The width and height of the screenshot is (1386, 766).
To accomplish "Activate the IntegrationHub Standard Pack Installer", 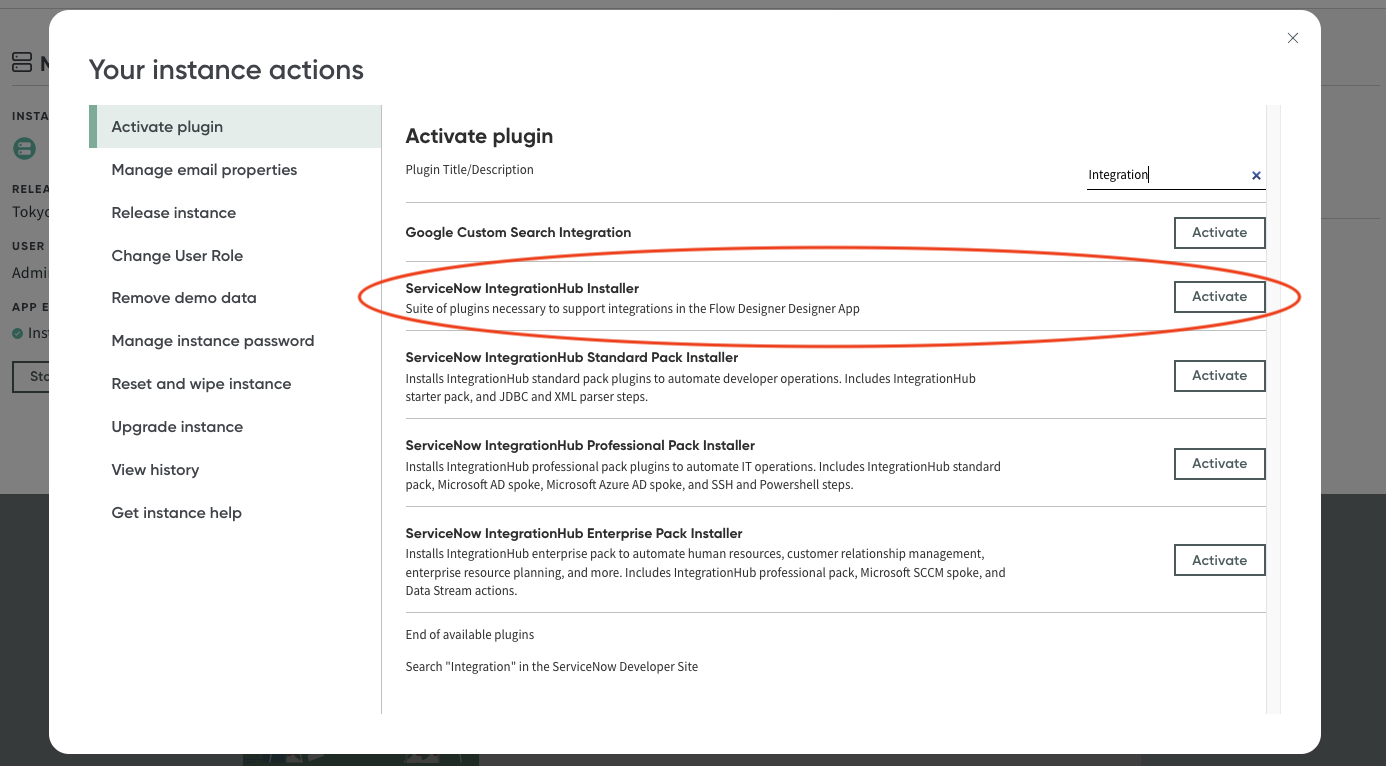I will (x=1219, y=375).
